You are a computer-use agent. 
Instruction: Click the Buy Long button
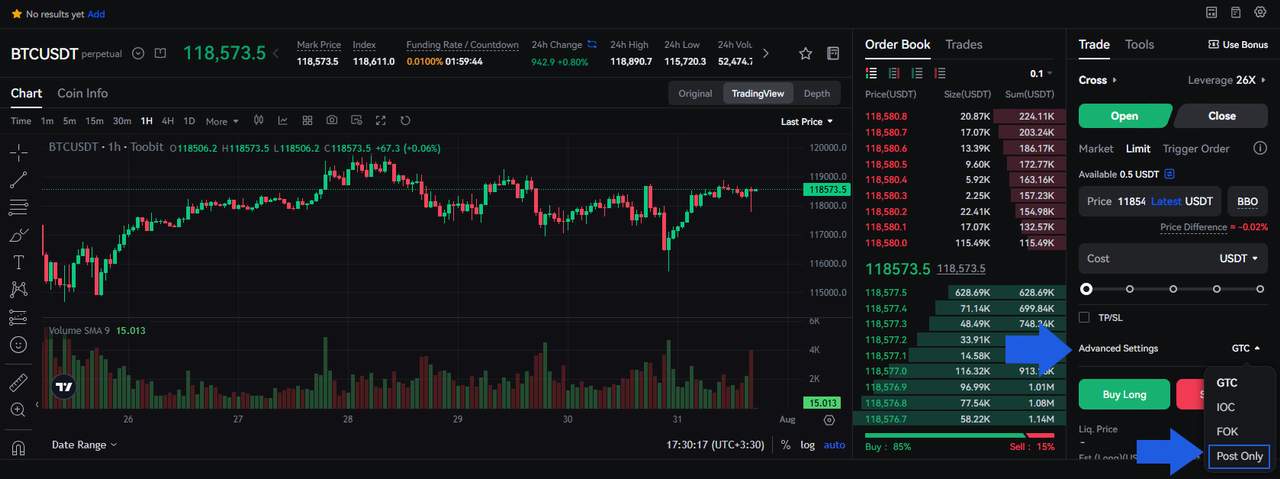click(x=1124, y=394)
